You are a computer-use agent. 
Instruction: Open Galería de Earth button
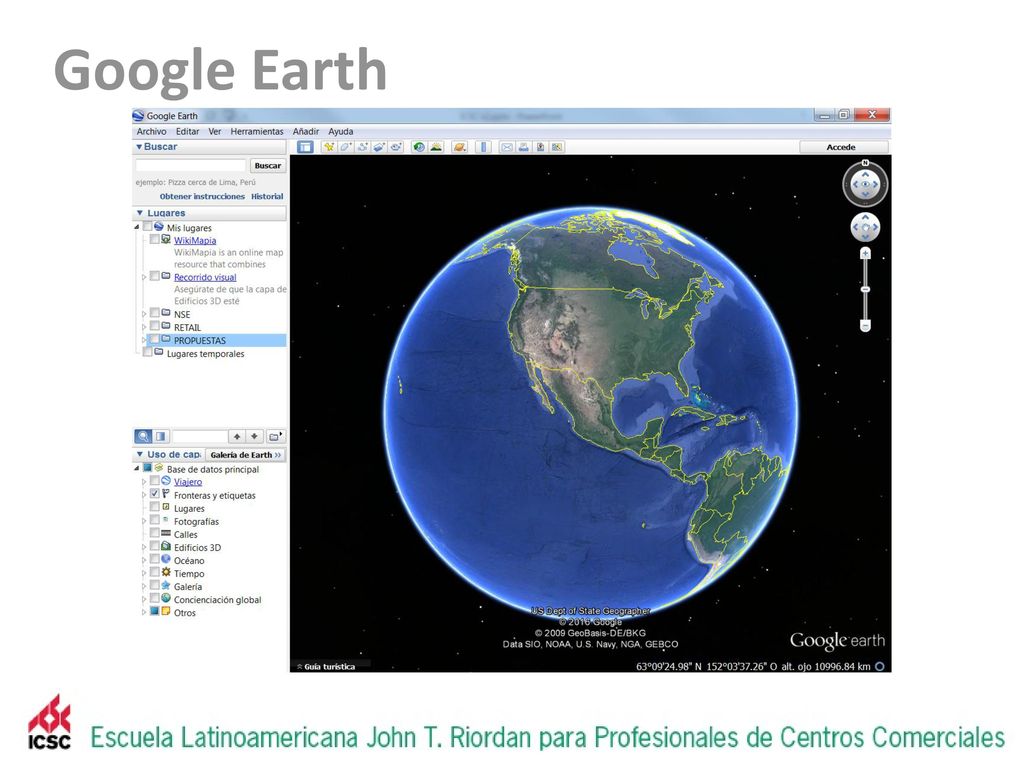[x=246, y=455]
